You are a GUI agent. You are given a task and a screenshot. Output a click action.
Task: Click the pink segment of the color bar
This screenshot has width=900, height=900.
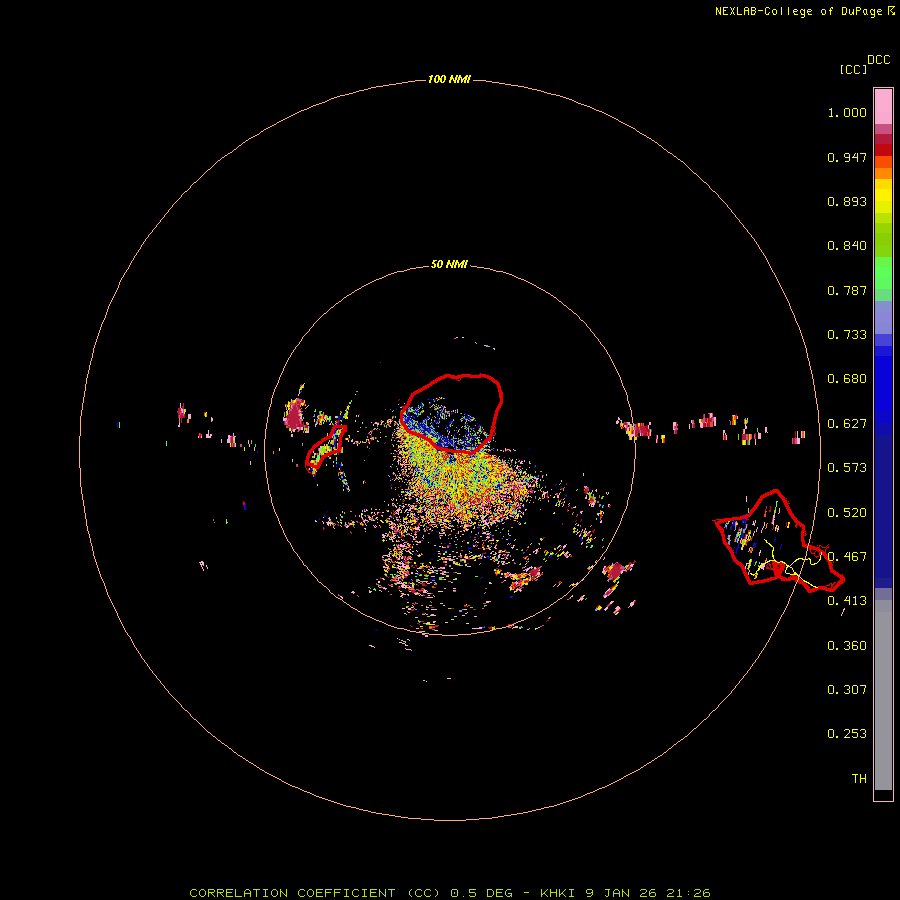click(x=883, y=107)
